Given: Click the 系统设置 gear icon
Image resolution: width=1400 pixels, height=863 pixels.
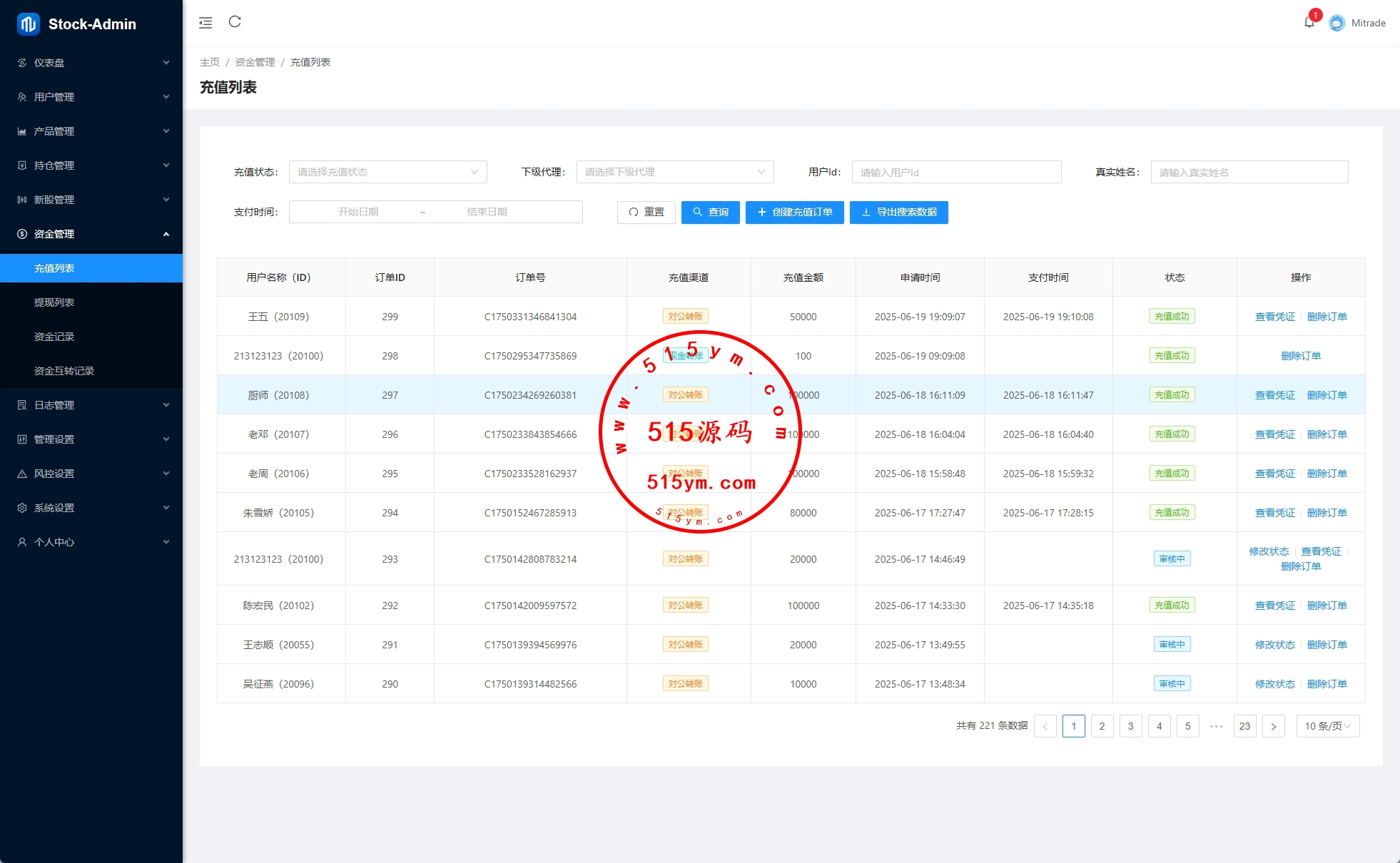Looking at the screenshot, I should click(x=22, y=508).
